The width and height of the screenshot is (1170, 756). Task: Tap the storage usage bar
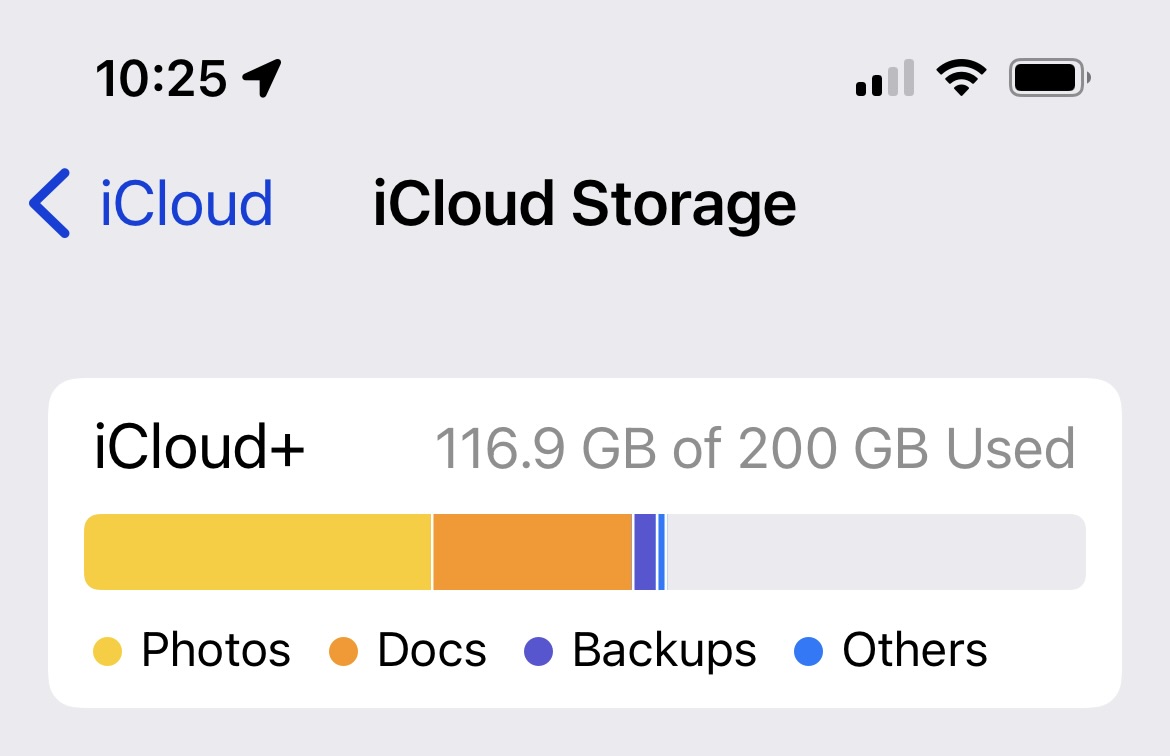pyautogui.click(x=585, y=550)
